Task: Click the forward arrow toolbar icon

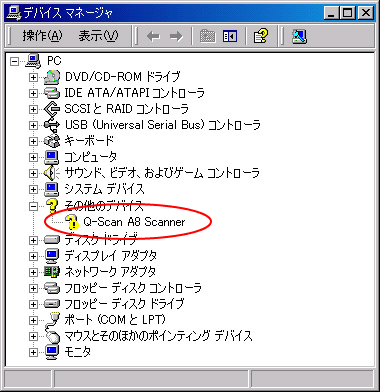Action: click(176, 37)
